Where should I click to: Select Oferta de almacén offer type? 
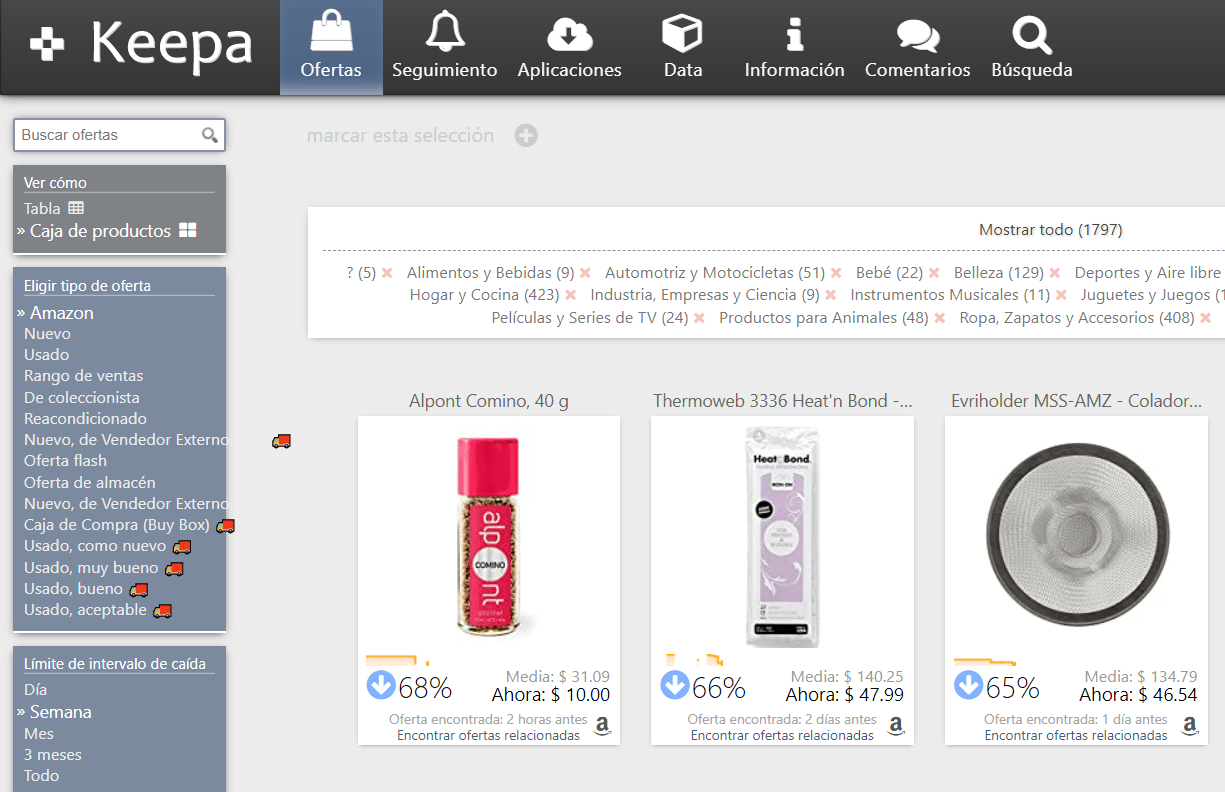(89, 483)
